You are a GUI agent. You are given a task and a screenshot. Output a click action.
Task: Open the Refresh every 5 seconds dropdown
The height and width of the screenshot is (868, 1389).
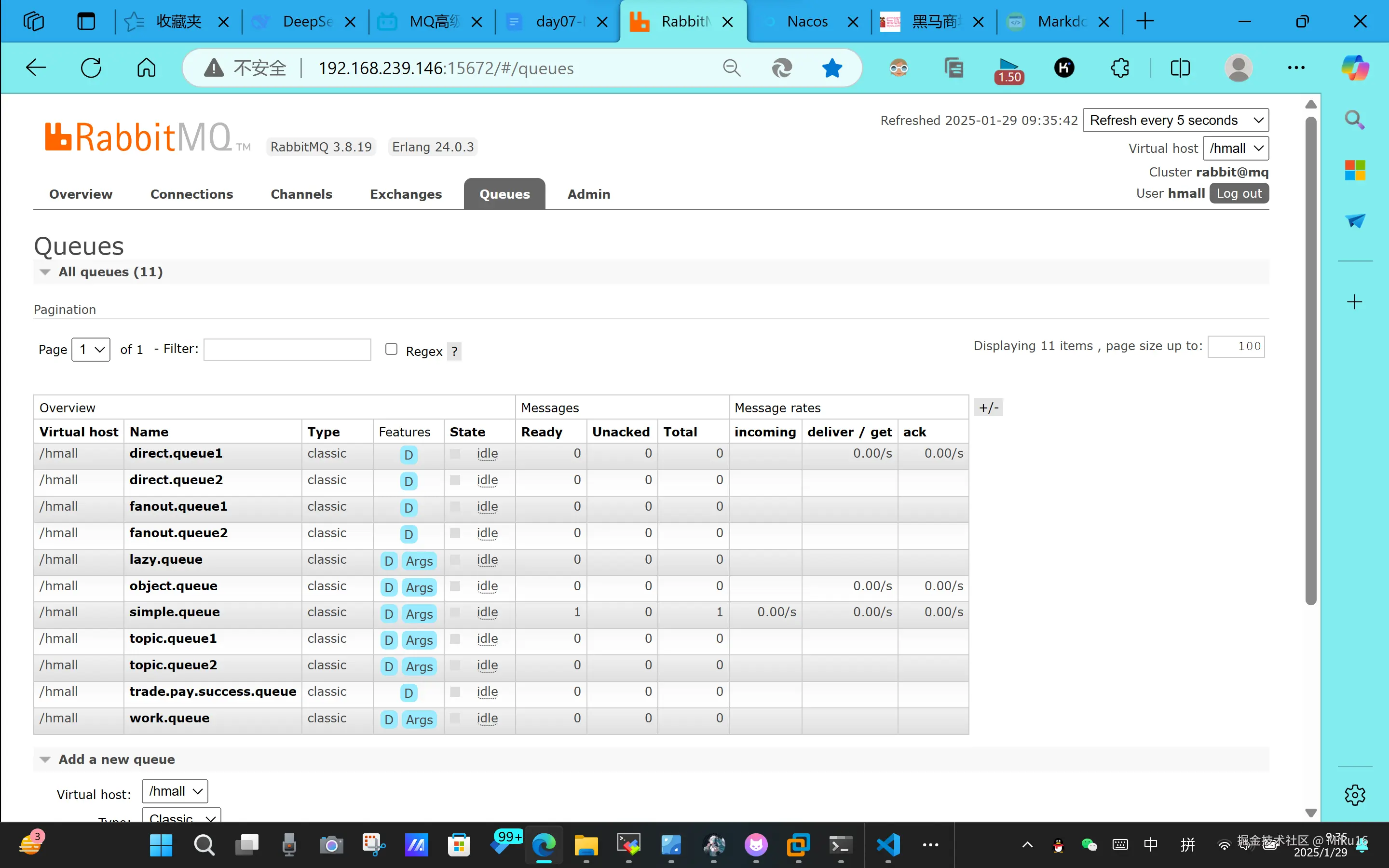coord(1175,121)
